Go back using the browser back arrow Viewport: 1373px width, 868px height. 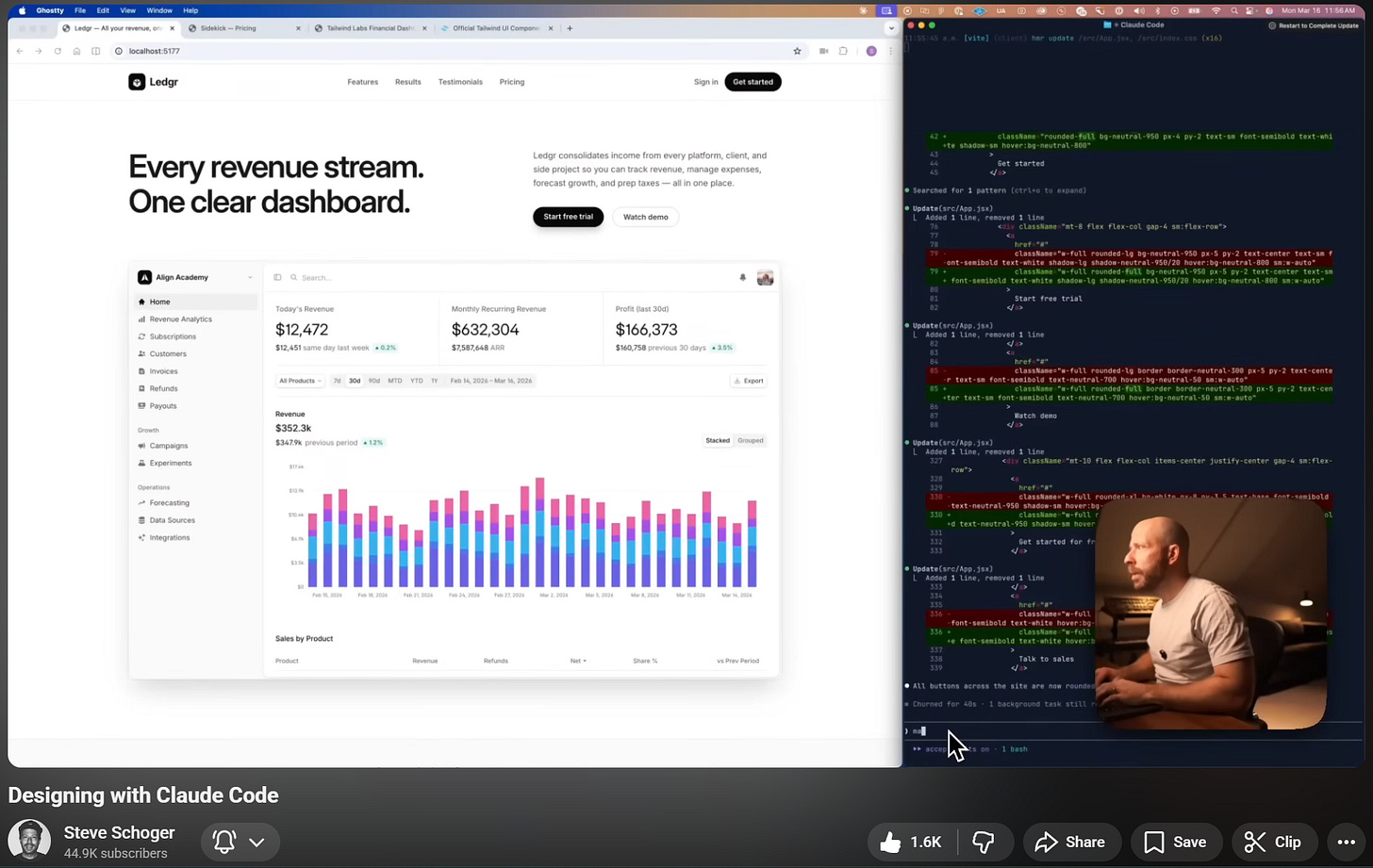point(20,51)
